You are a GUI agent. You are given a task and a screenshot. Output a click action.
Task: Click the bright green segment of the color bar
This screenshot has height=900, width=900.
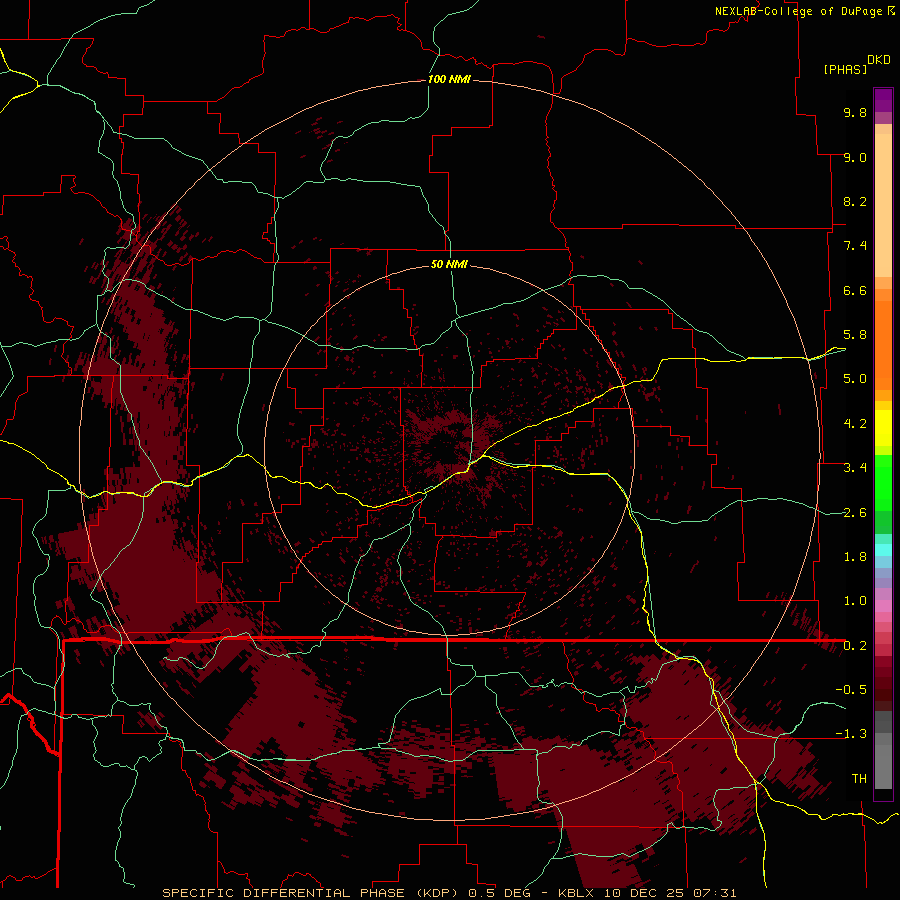click(883, 482)
